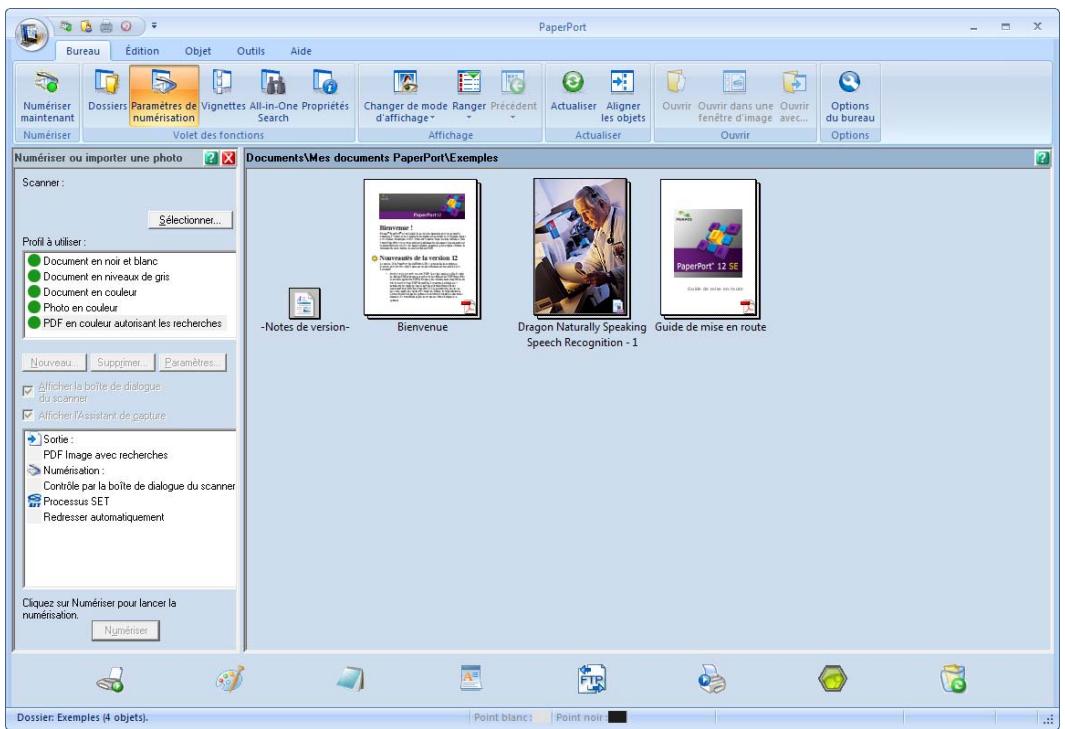Click the PaperPort application orb button

point(31,33)
